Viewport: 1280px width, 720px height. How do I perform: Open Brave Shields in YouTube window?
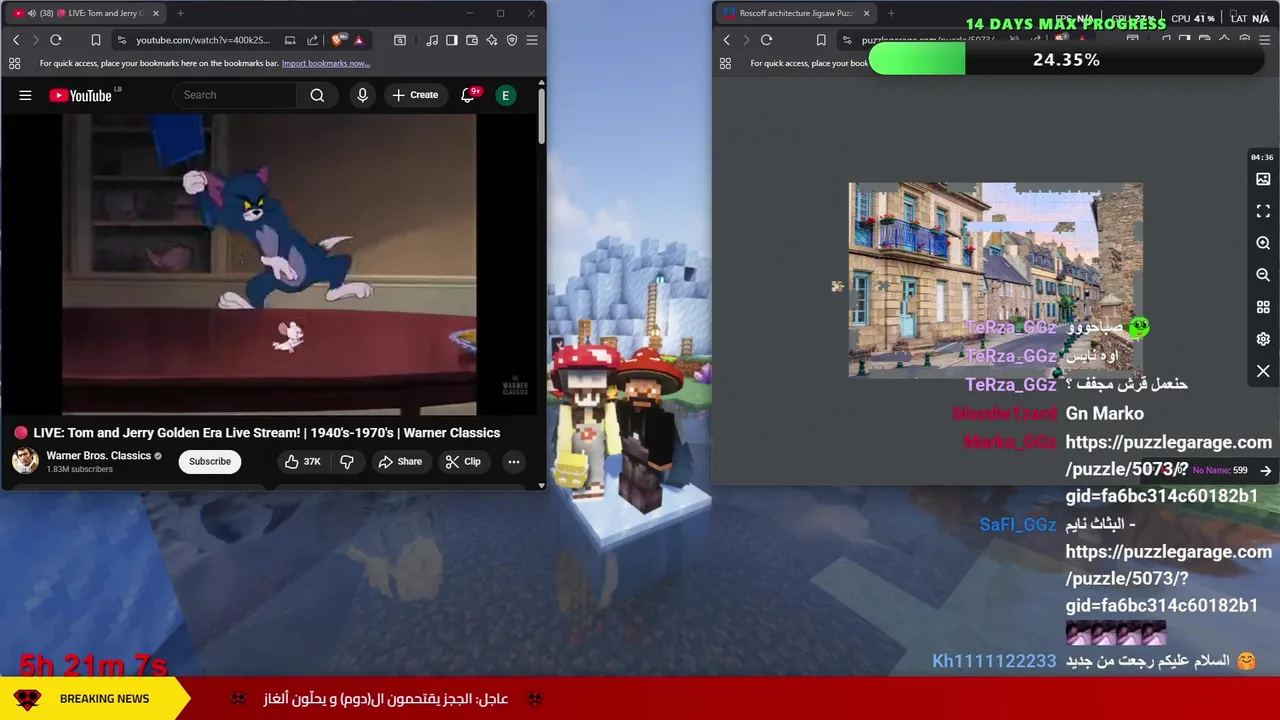click(x=337, y=40)
